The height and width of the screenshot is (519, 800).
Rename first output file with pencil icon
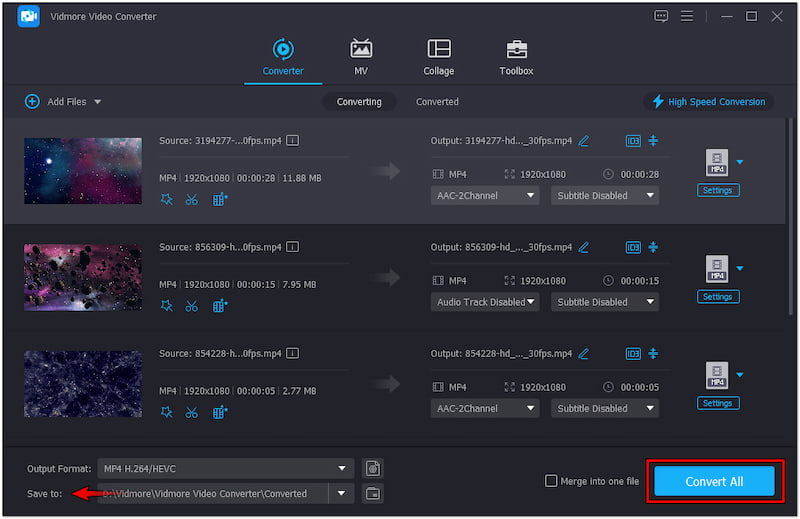coord(584,141)
